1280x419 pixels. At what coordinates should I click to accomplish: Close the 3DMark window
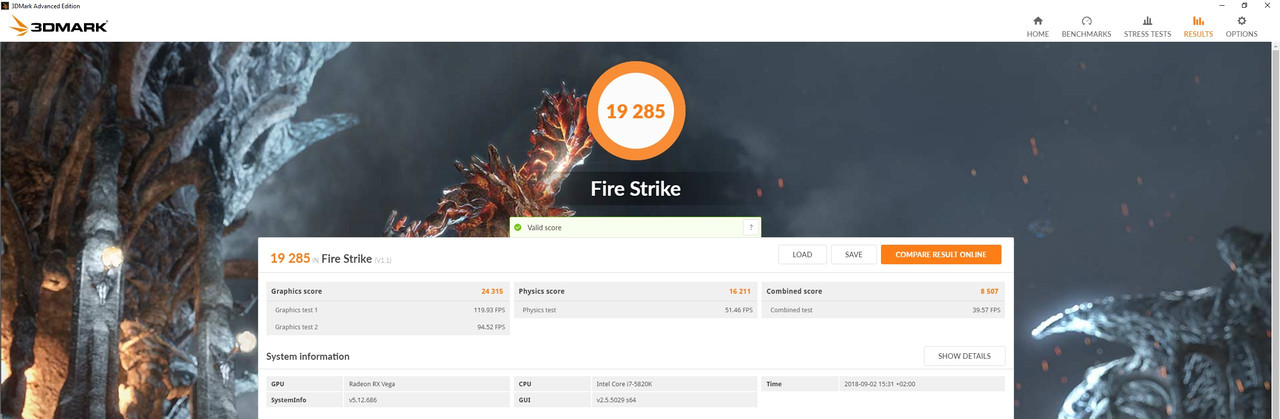[x=1266, y=5]
